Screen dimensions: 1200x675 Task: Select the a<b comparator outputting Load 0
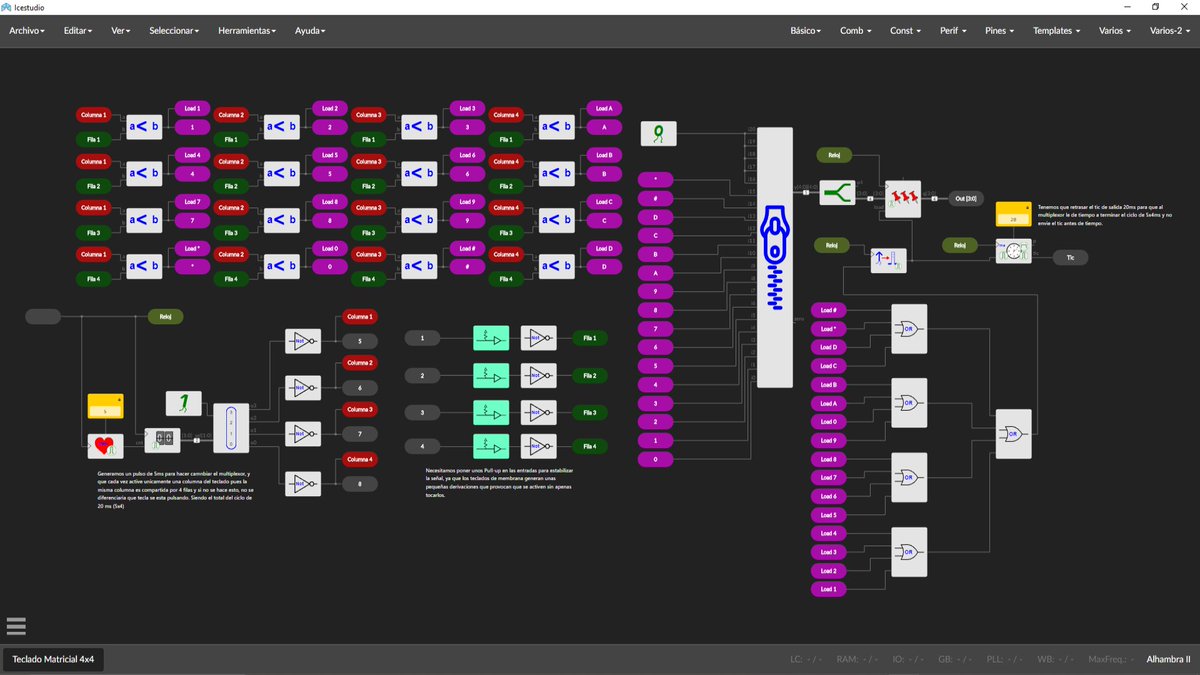(281, 266)
